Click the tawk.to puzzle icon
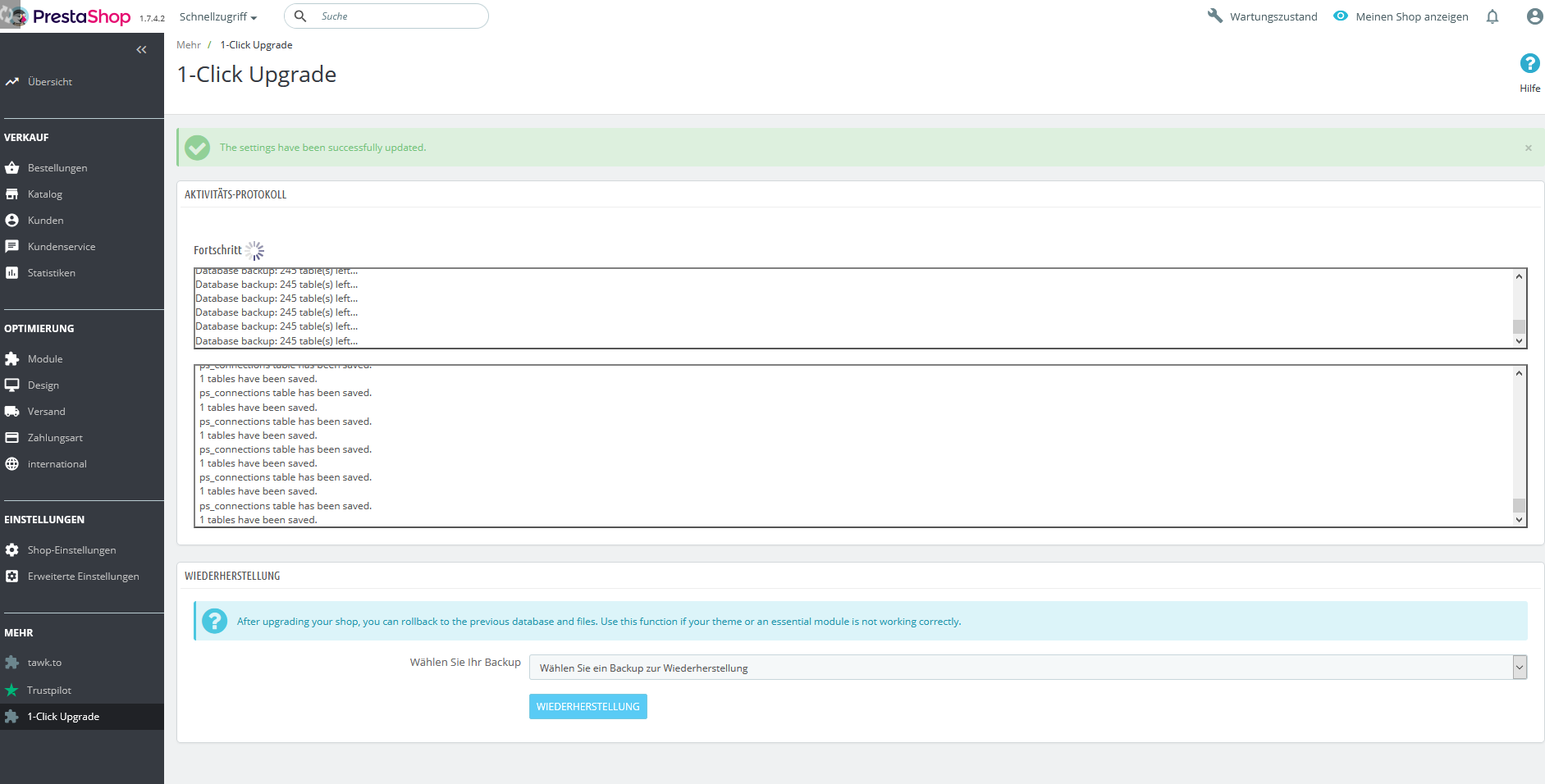Screen dimensions: 1545x784 [12, 663]
